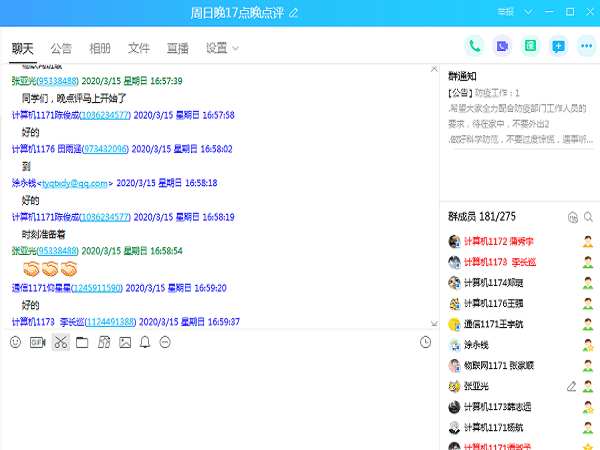This screenshot has width=600, height=450.
Task: Click the handshake emoji message
Action: tap(50, 269)
